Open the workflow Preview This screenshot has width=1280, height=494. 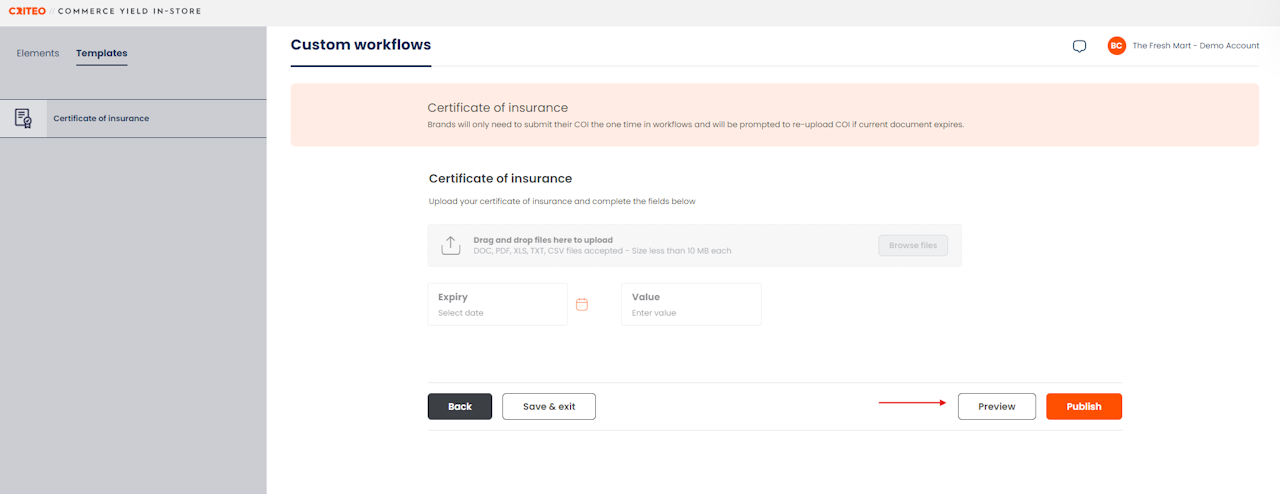(x=996, y=406)
